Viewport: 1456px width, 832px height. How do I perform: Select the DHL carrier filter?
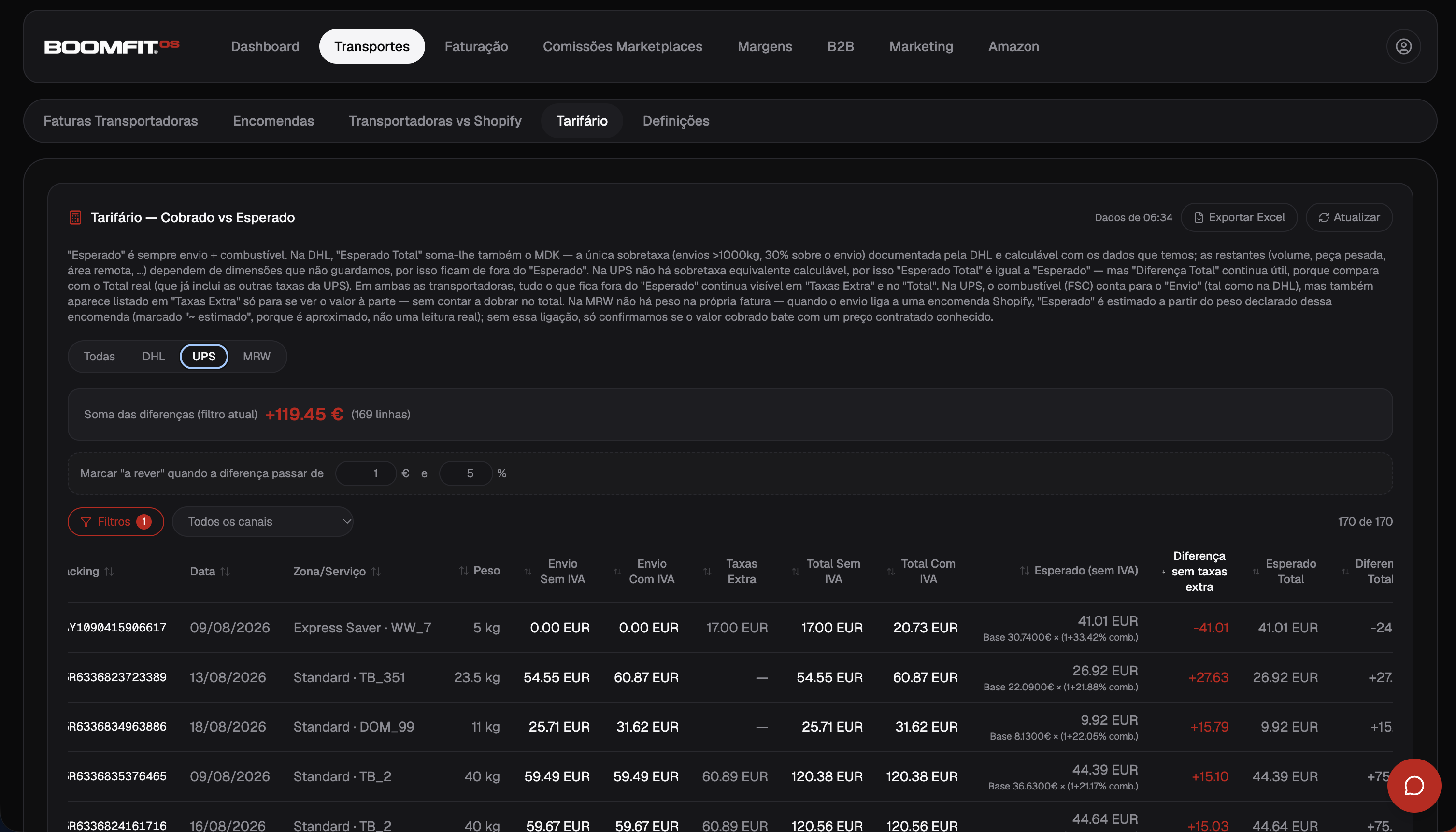pos(153,356)
